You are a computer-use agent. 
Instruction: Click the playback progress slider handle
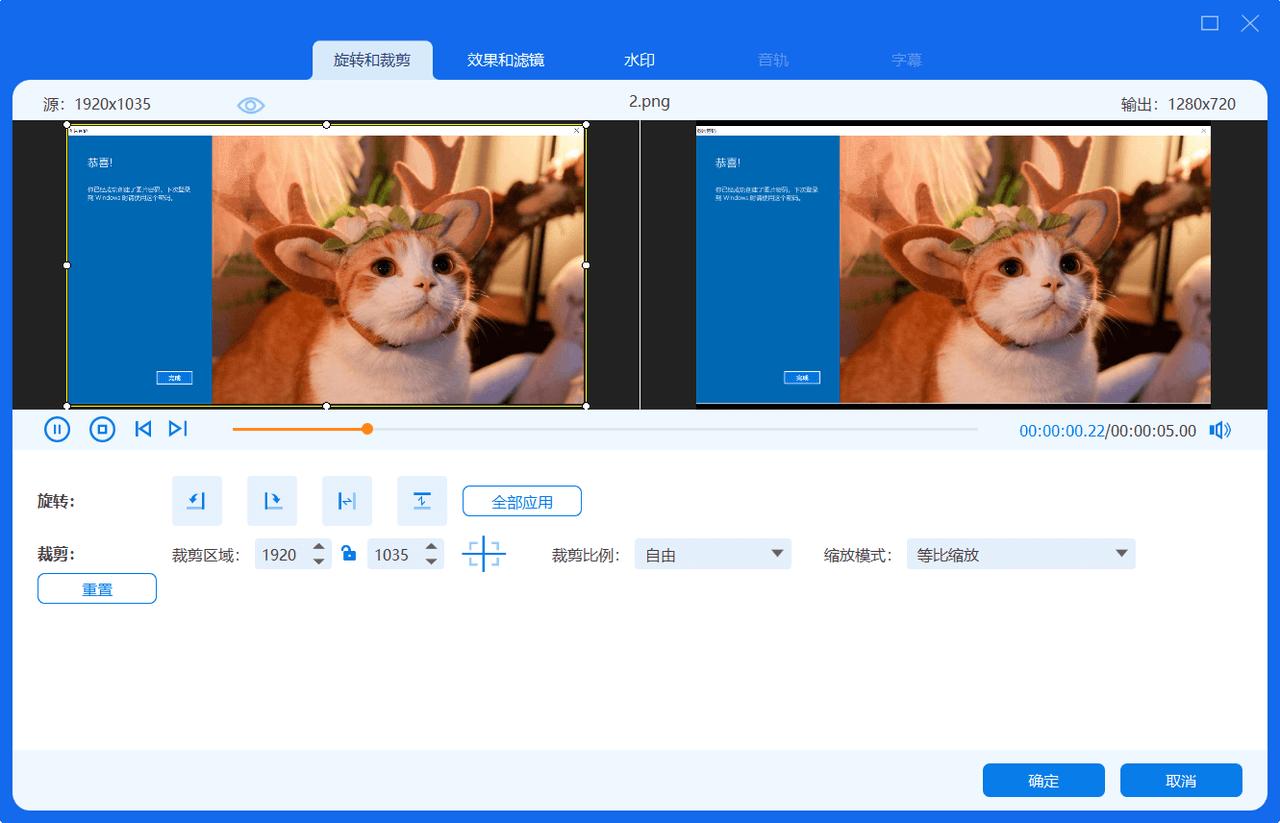coord(366,428)
